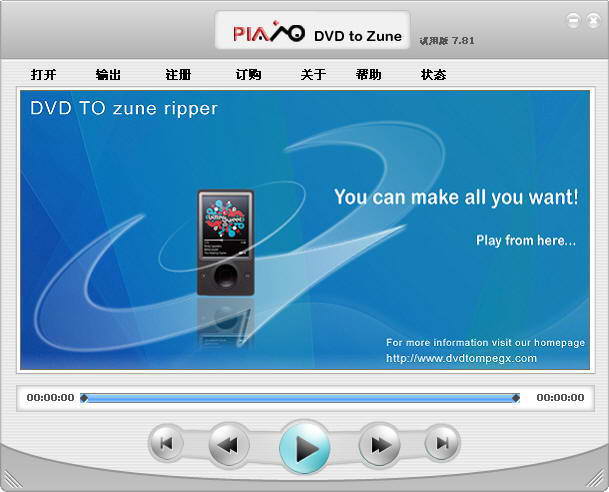Choose the 订购 order menu
The width and height of the screenshot is (609, 492).
coord(248,74)
